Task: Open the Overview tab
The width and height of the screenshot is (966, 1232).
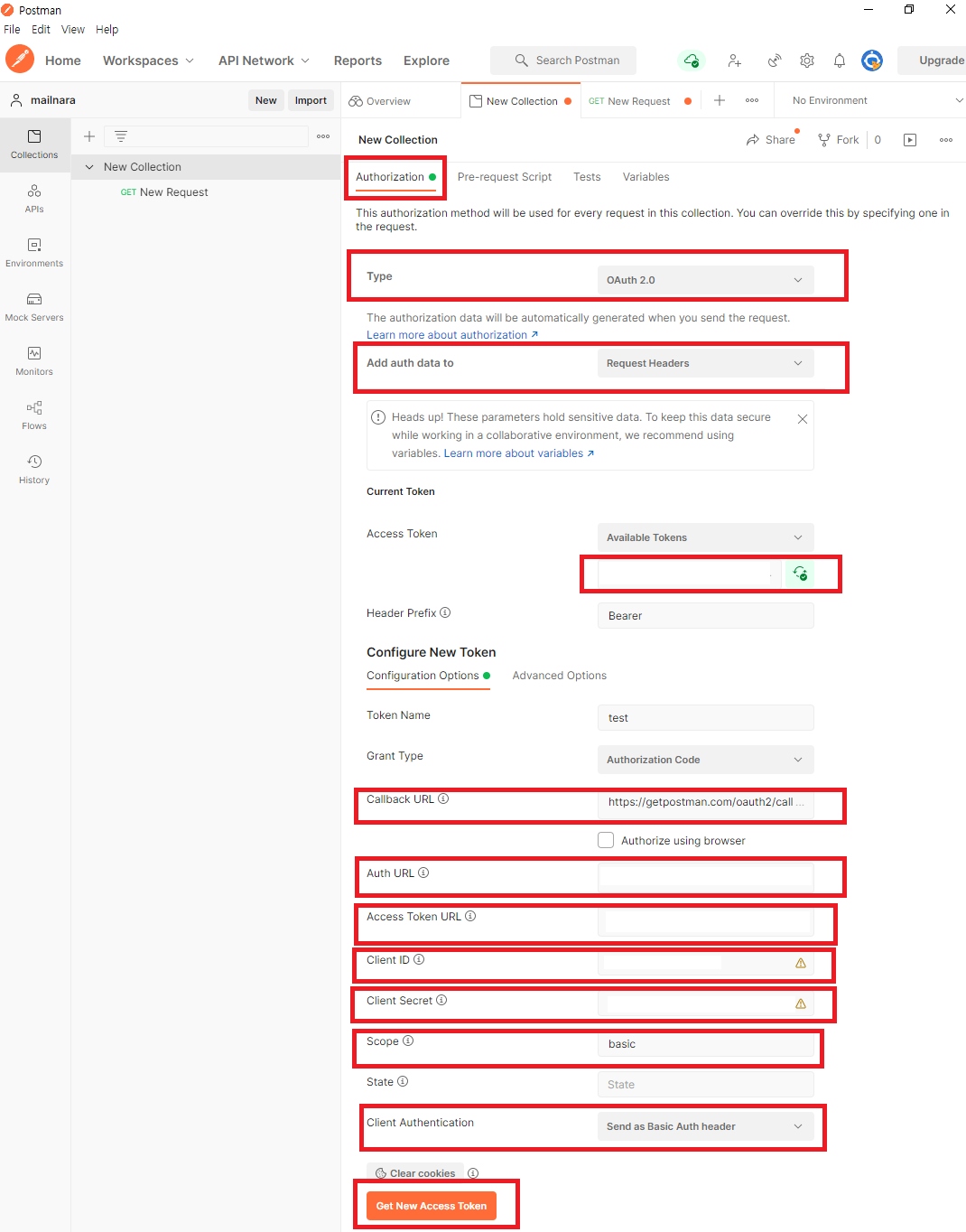Action: [380, 101]
